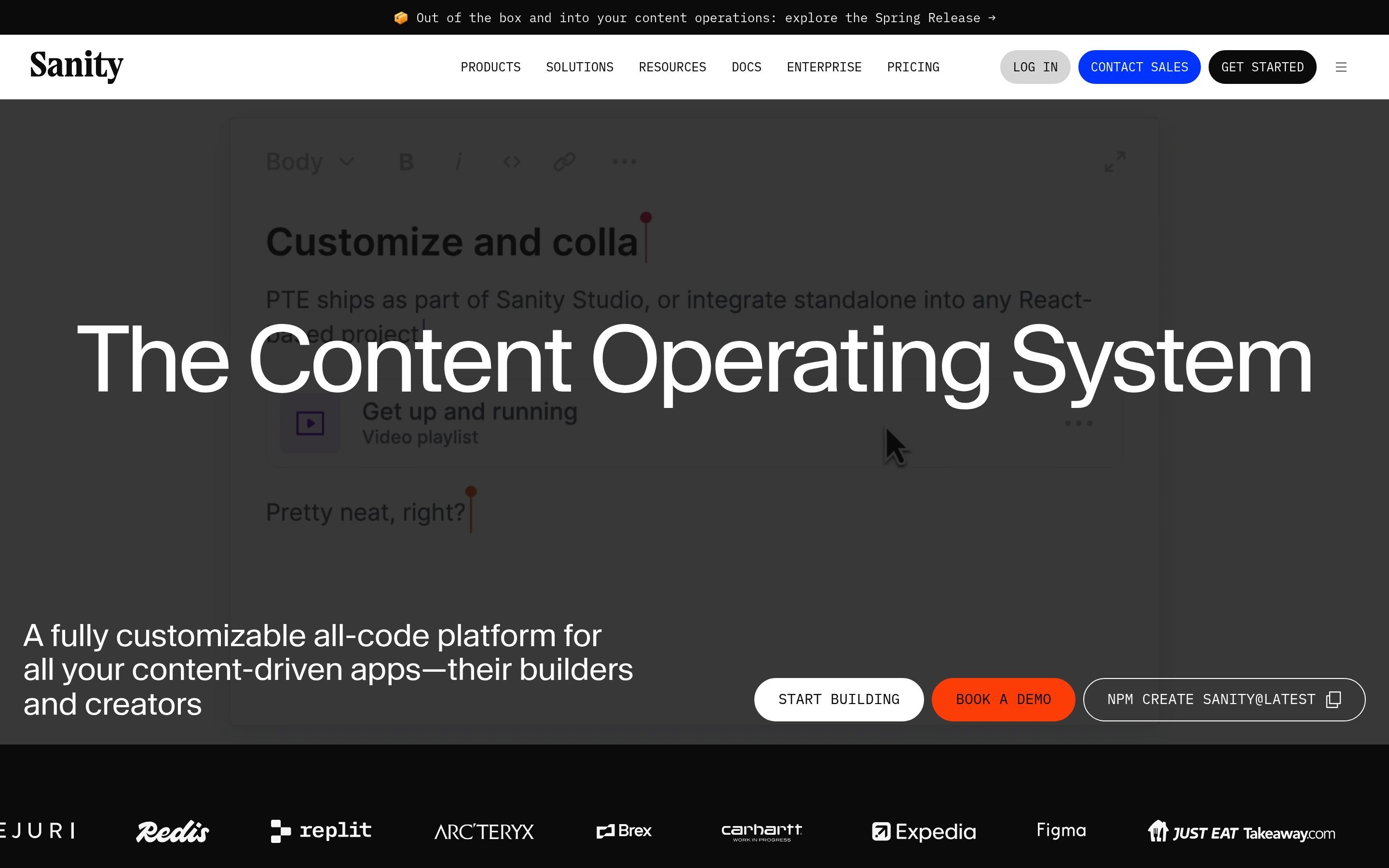Open the hamburger menu icon
1389x868 pixels.
pyautogui.click(x=1341, y=67)
